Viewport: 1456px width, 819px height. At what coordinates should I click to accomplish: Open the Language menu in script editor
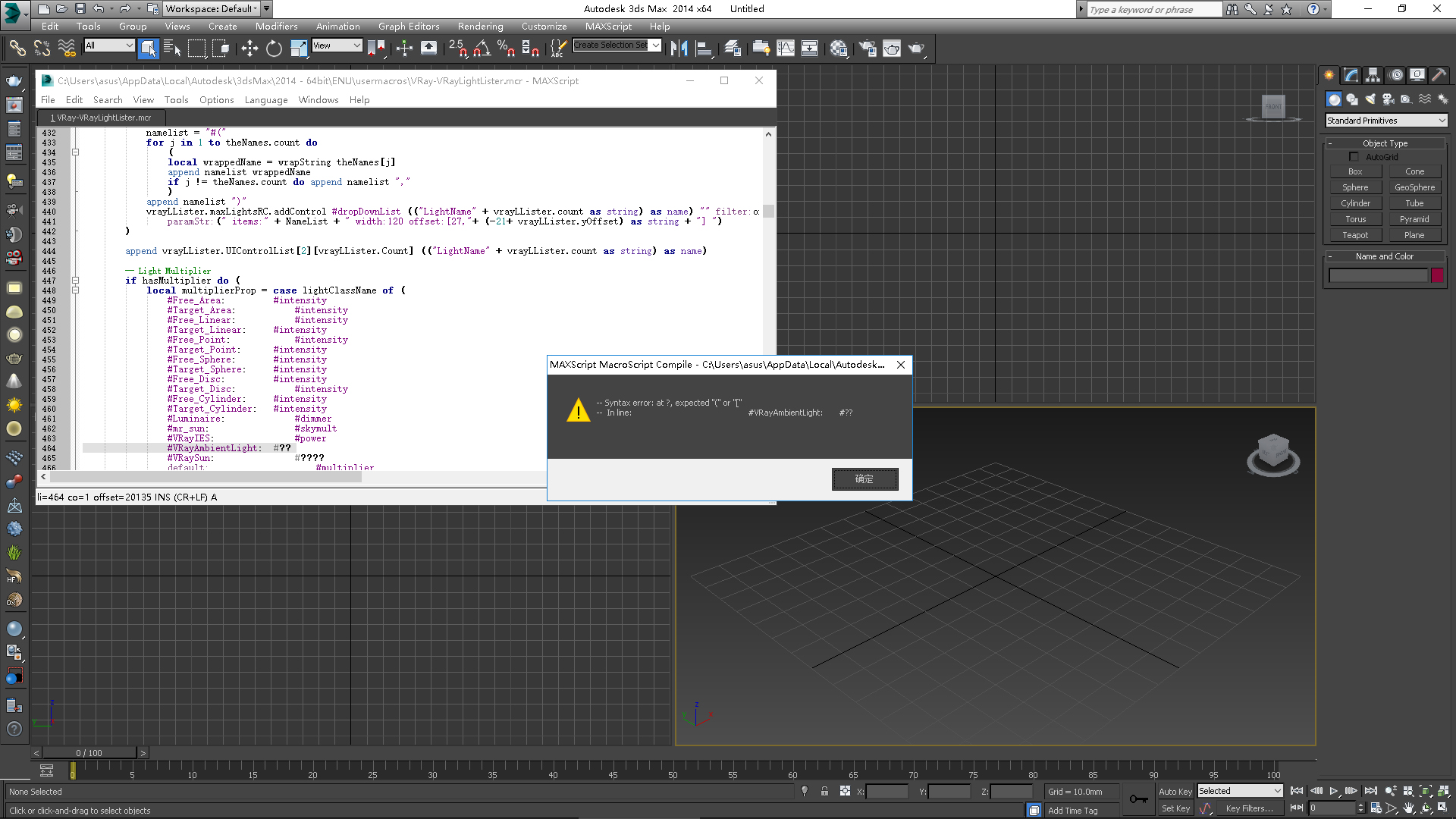coord(265,100)
